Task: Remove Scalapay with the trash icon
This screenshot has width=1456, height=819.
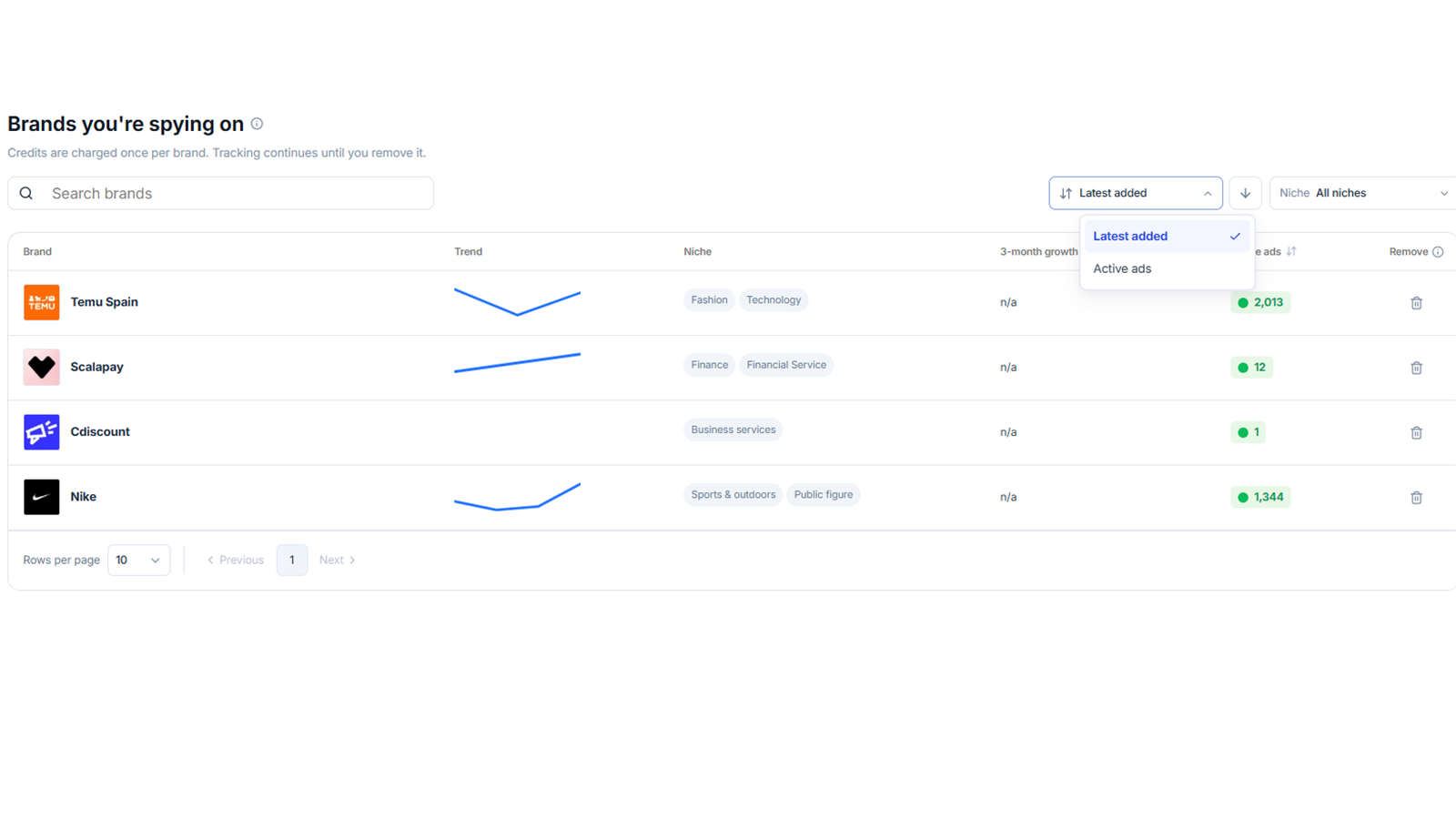Action: click(1416, 368)
